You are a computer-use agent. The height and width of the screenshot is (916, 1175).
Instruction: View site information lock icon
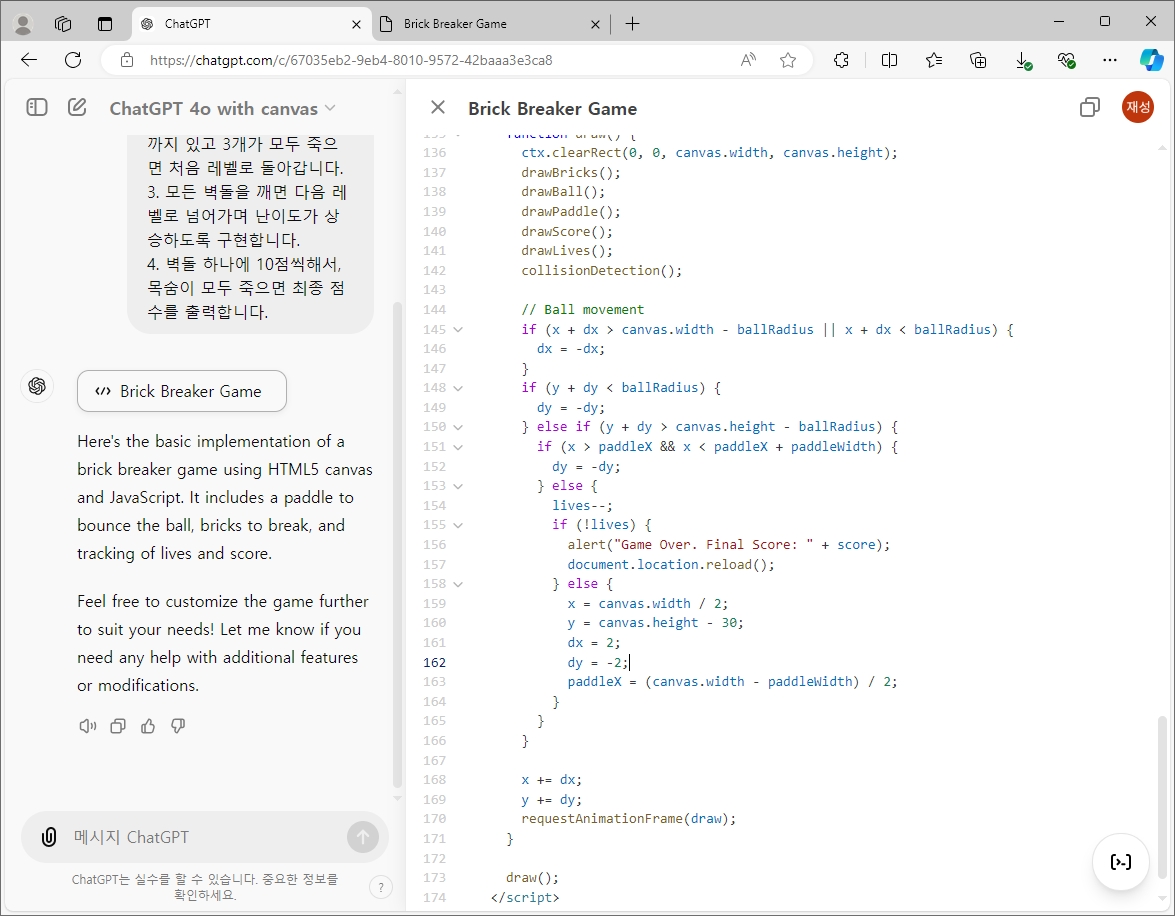(127, 60)
